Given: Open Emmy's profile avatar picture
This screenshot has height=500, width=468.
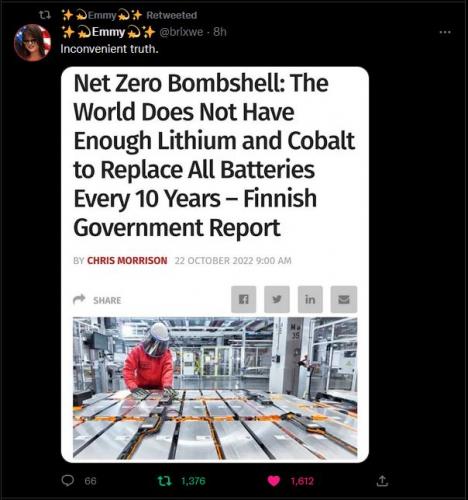Looking at the screenshot, I should pyautogui.click(x=32, y=42).
